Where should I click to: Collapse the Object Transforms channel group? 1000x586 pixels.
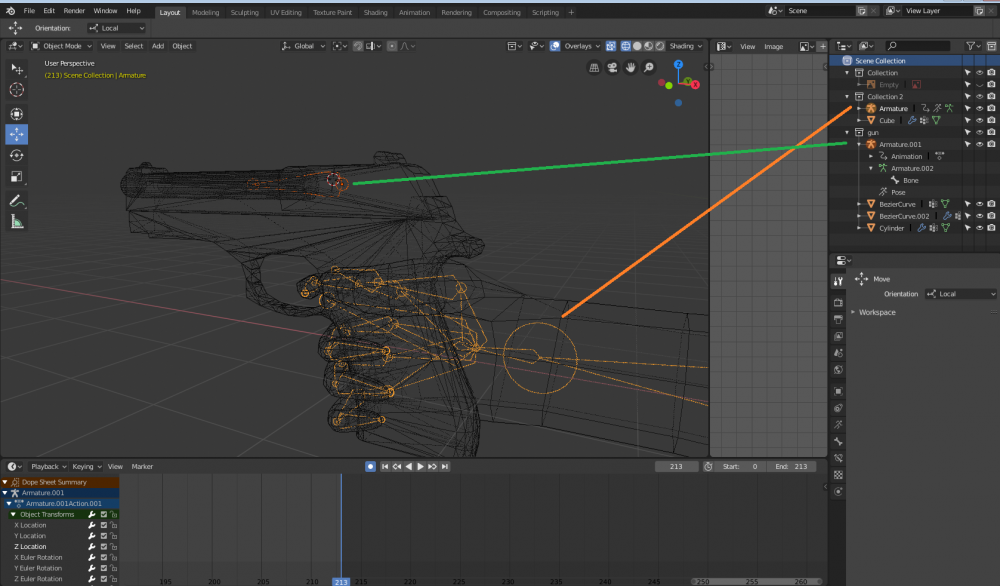click(x=14, y=514)
